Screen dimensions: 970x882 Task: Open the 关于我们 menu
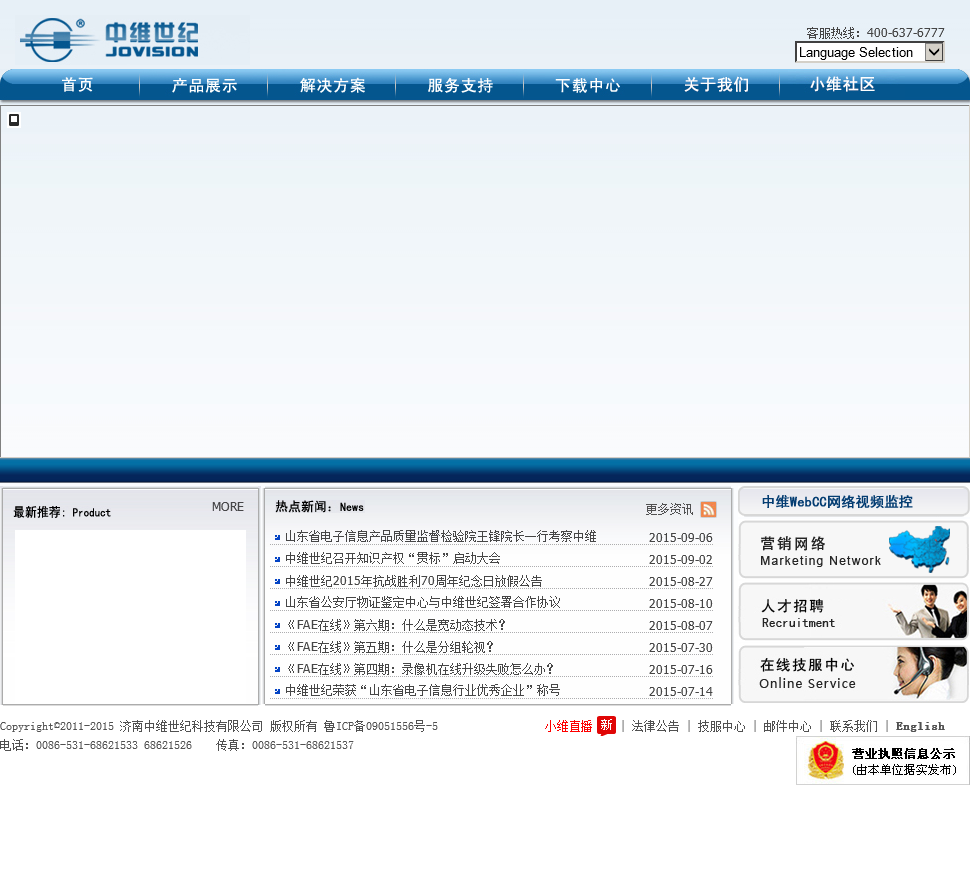click(716, 85)
